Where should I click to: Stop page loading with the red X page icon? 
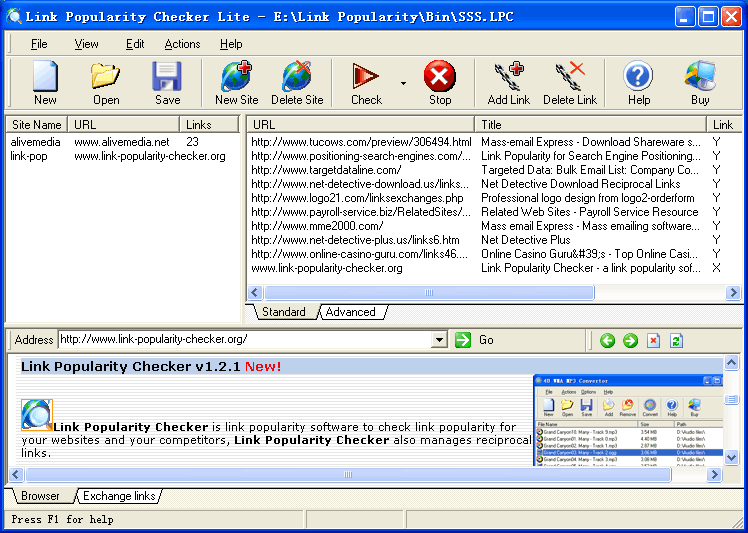coord(653,340)
